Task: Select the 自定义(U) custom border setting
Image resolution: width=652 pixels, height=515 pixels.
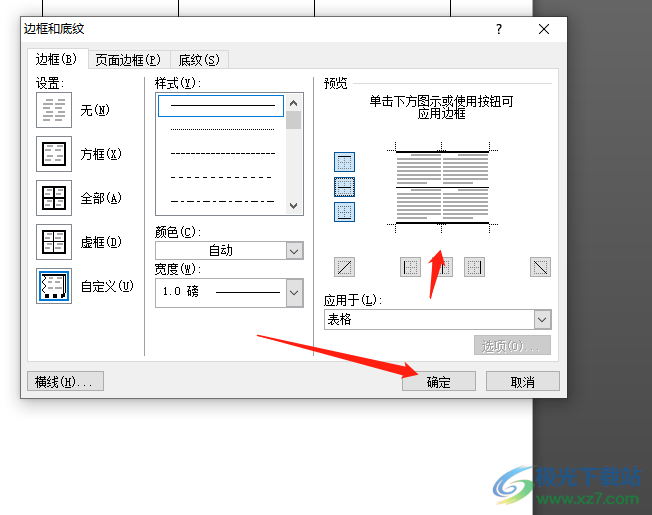Action: click(54, 286)
